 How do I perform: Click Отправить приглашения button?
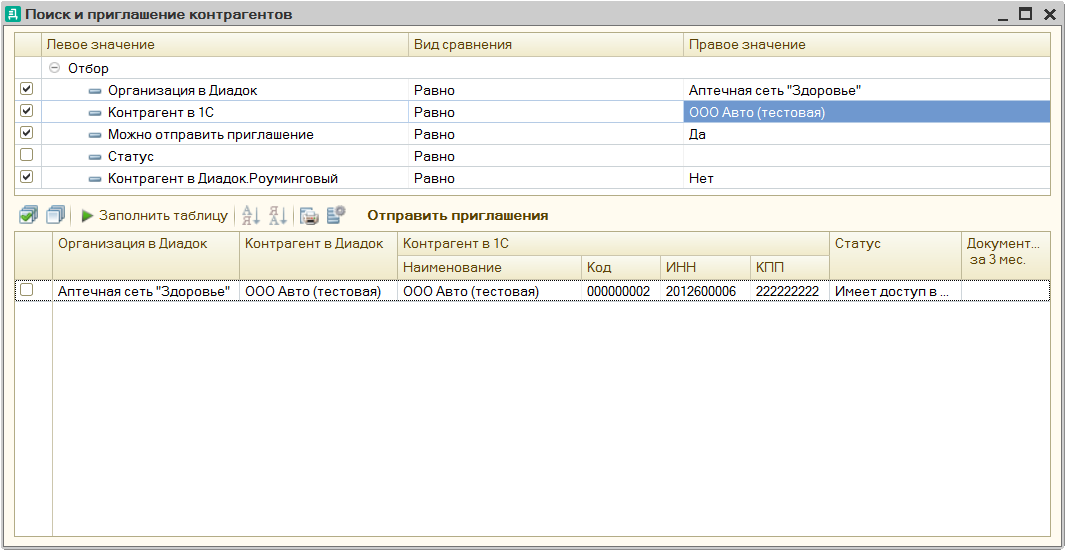[x=458, y=216]
